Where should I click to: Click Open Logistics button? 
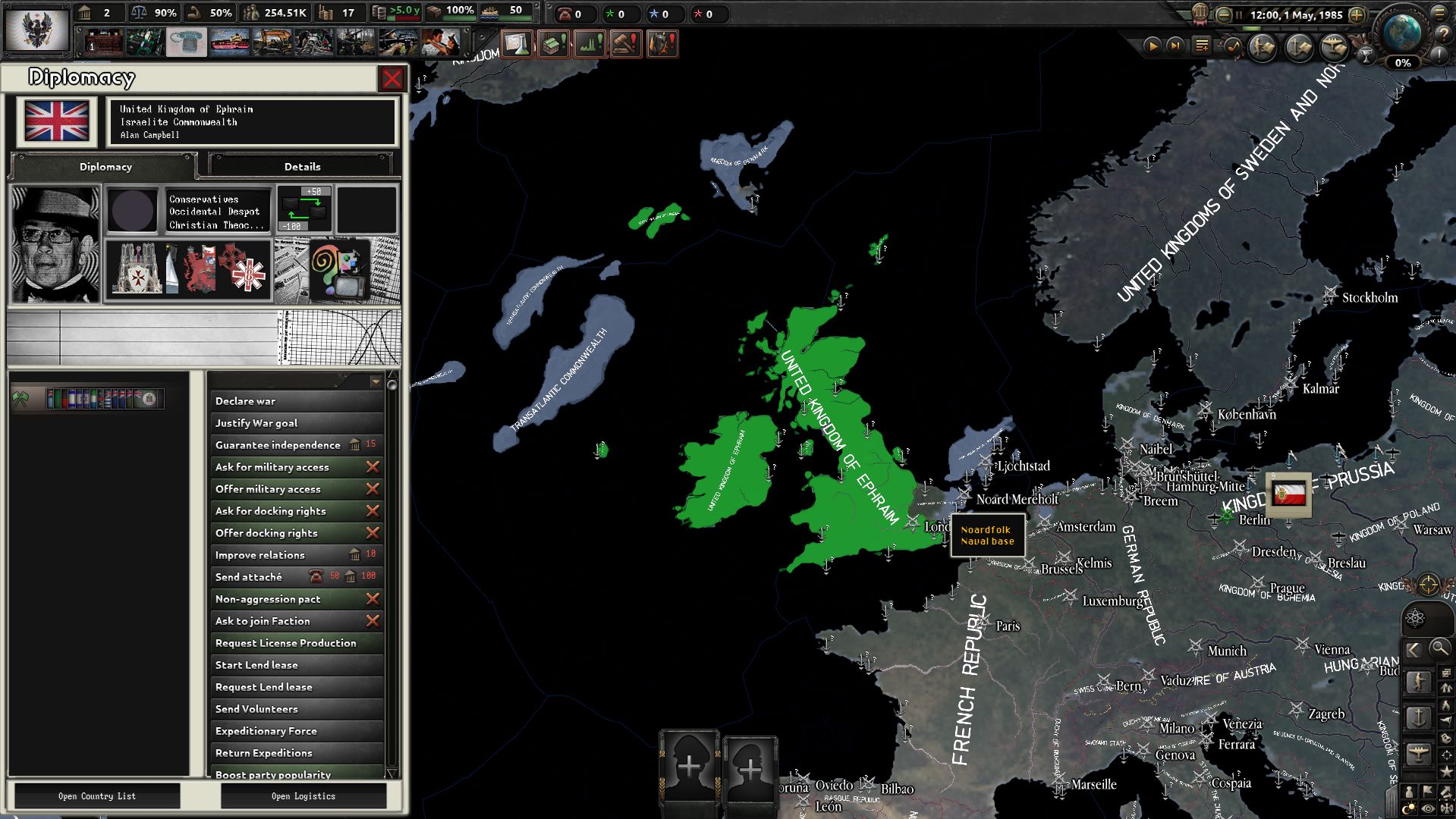303,796
